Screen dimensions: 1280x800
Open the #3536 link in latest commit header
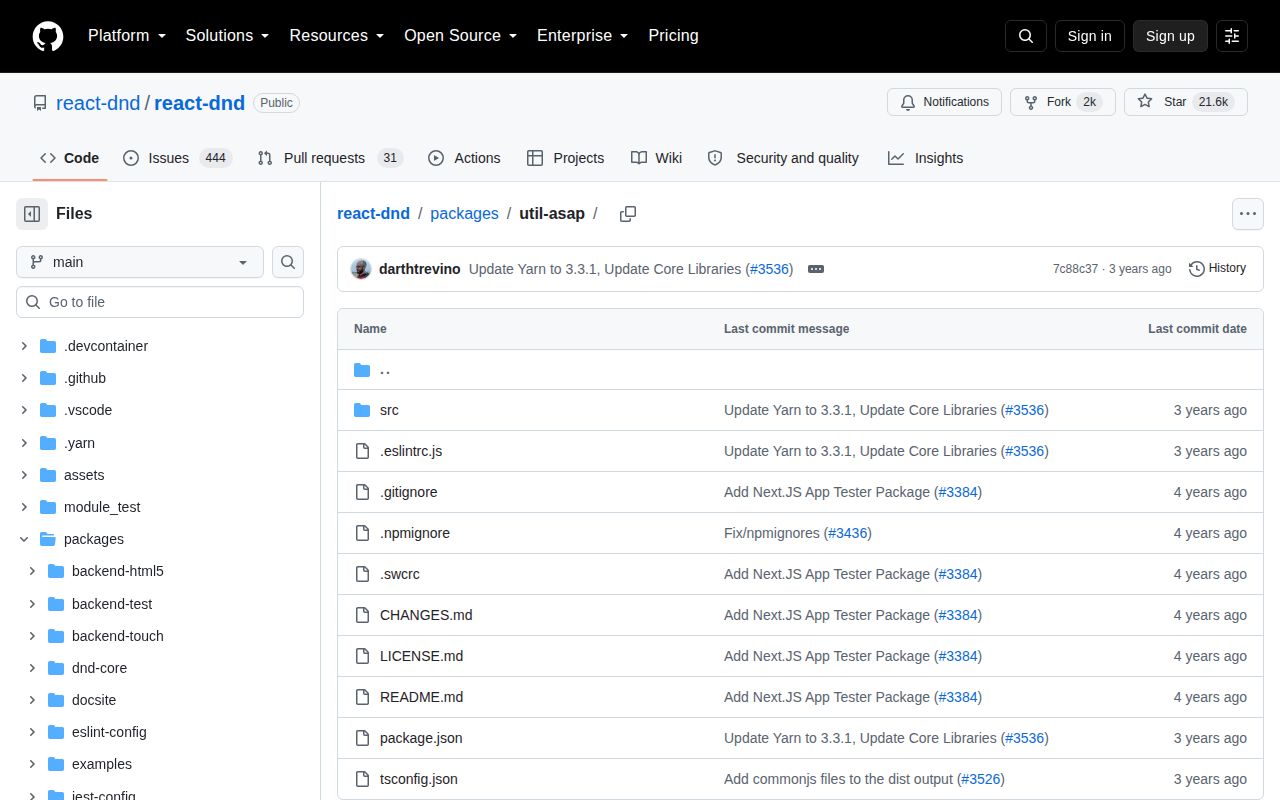coord(770,269)
